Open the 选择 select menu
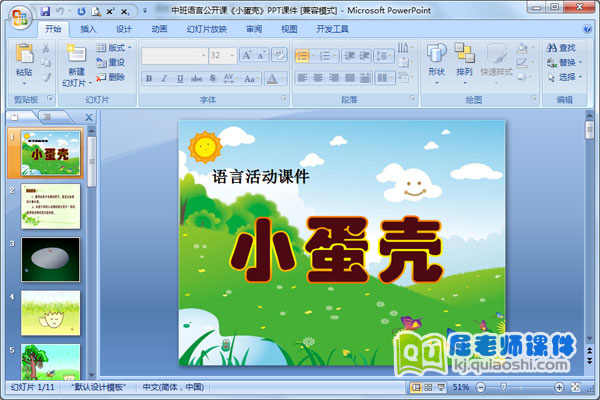The height and width of the screenshot is (400, 600). pyautogui.click(x=564, y=77)
